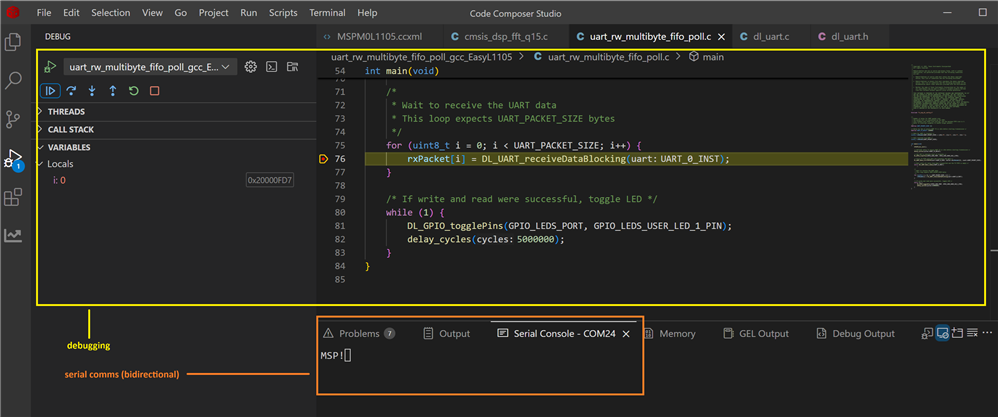This screenshot has width=998, height=417.
Task: Step out of current function
Action: [x=113, y=91]
